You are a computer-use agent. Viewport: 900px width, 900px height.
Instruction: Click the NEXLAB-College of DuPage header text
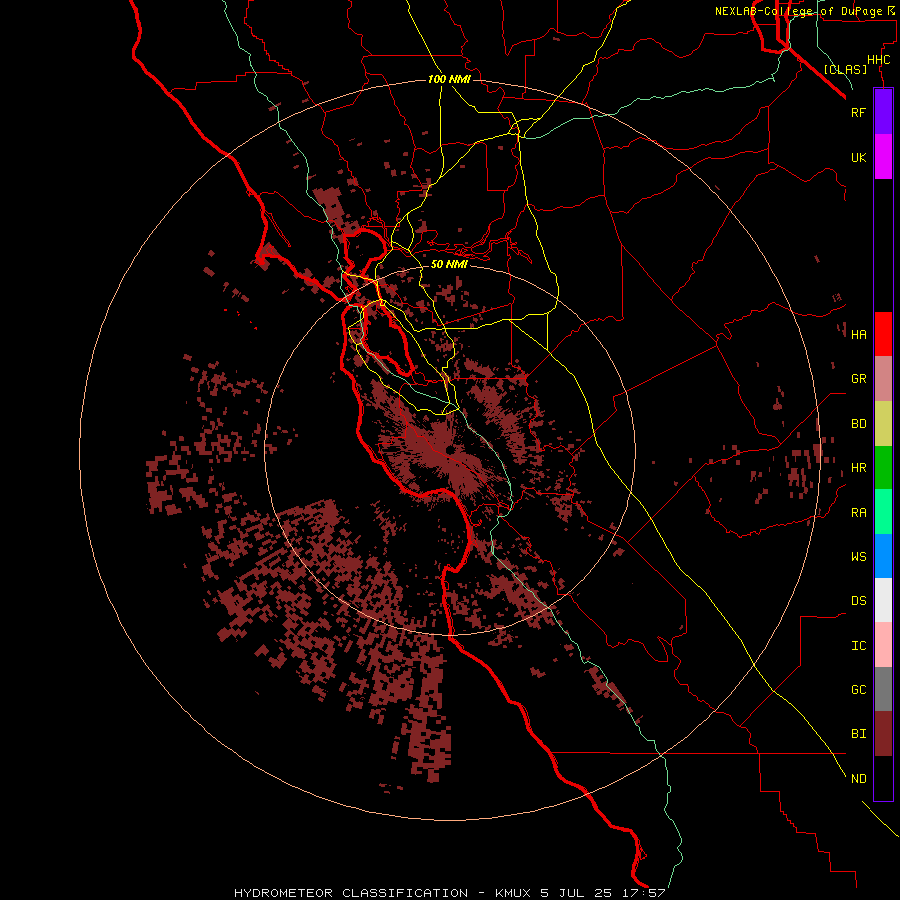click(x=798, y=11)
